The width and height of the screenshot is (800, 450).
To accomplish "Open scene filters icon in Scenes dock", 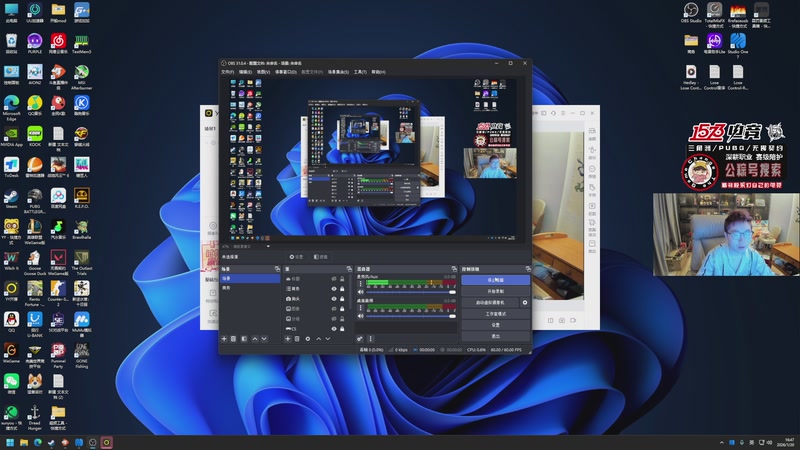I will (x=244, y=339).
